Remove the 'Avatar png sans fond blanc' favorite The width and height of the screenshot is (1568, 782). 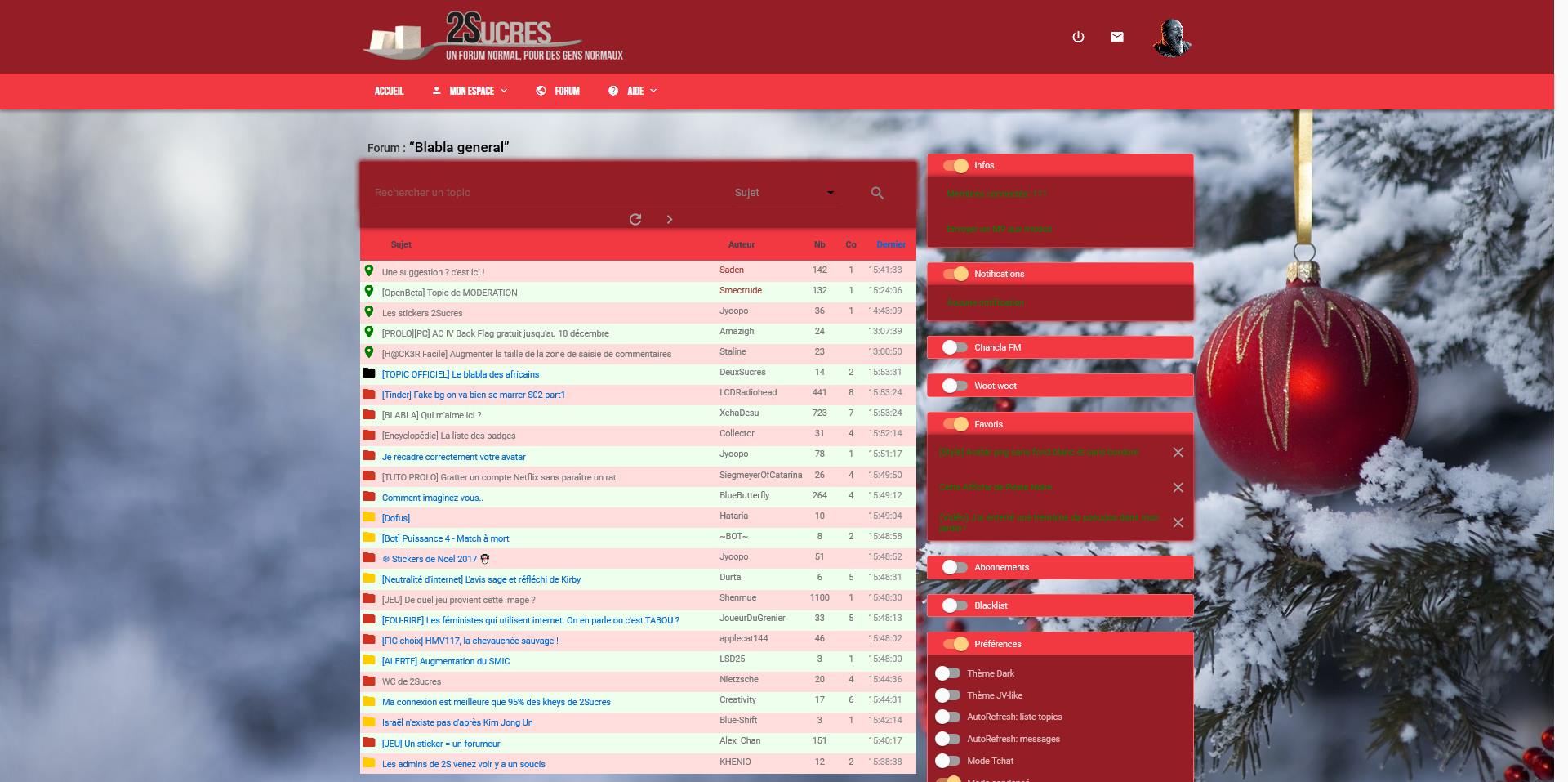(x=1178, y=452)
